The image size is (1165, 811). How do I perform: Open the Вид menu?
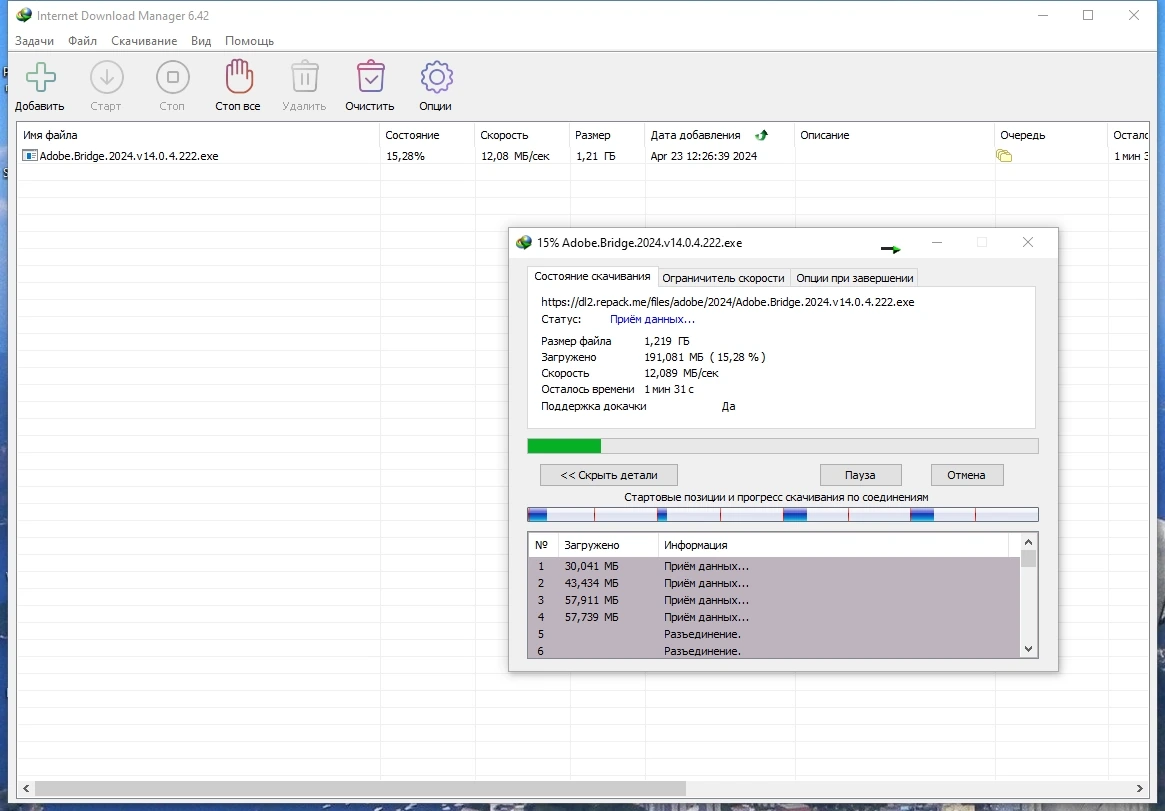[x=201, y=41]
